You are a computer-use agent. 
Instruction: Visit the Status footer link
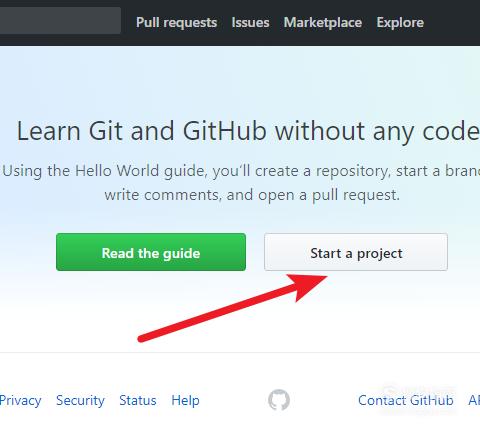point(138,400)
